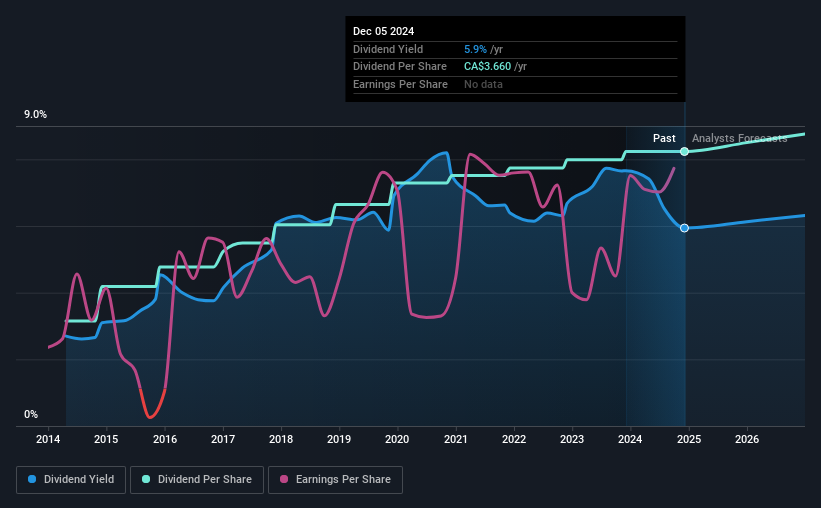Click the Analysts Forecasts label
The height and width of the screenshot is (508, 821).
739,138
